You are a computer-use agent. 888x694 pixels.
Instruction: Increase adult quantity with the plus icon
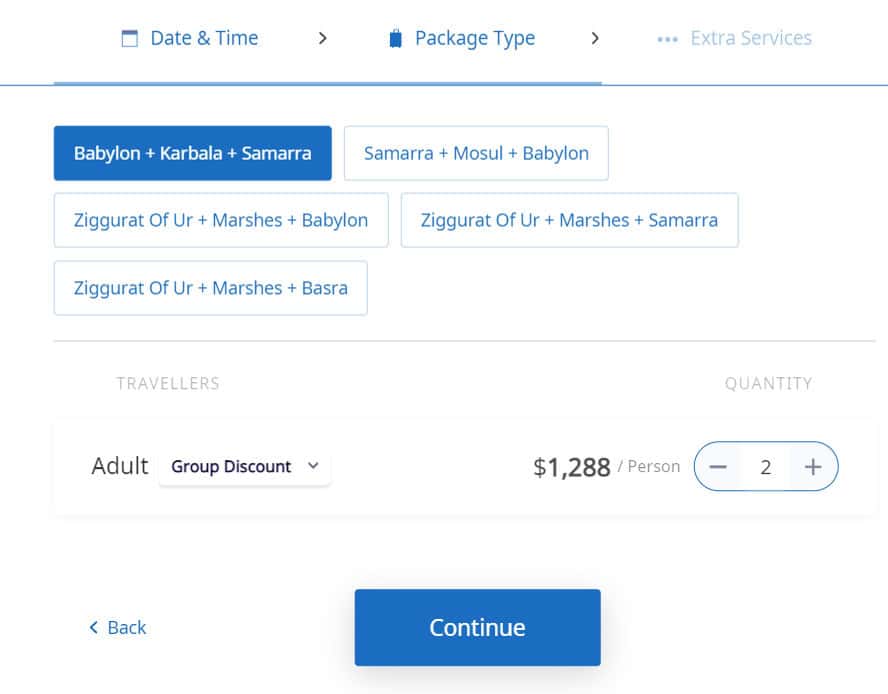(813, 467)
